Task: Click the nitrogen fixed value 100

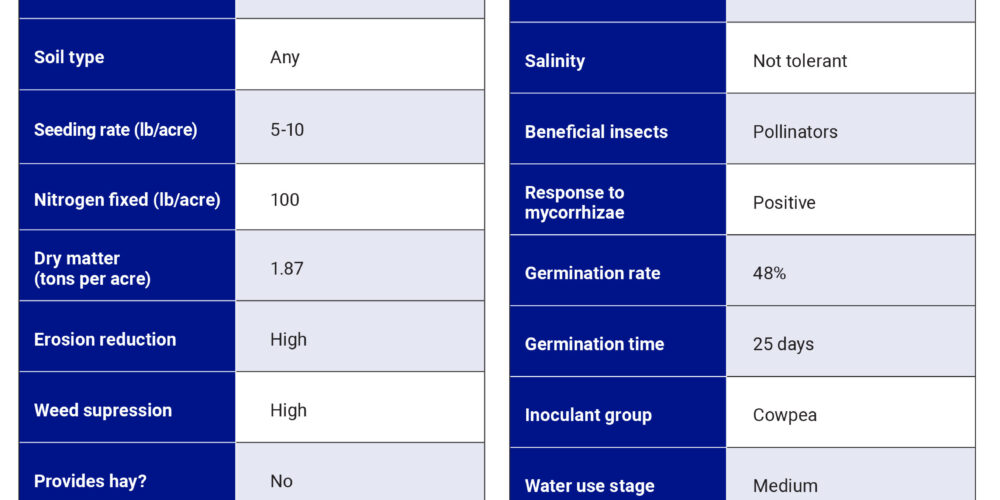Action: pos(285,199)
